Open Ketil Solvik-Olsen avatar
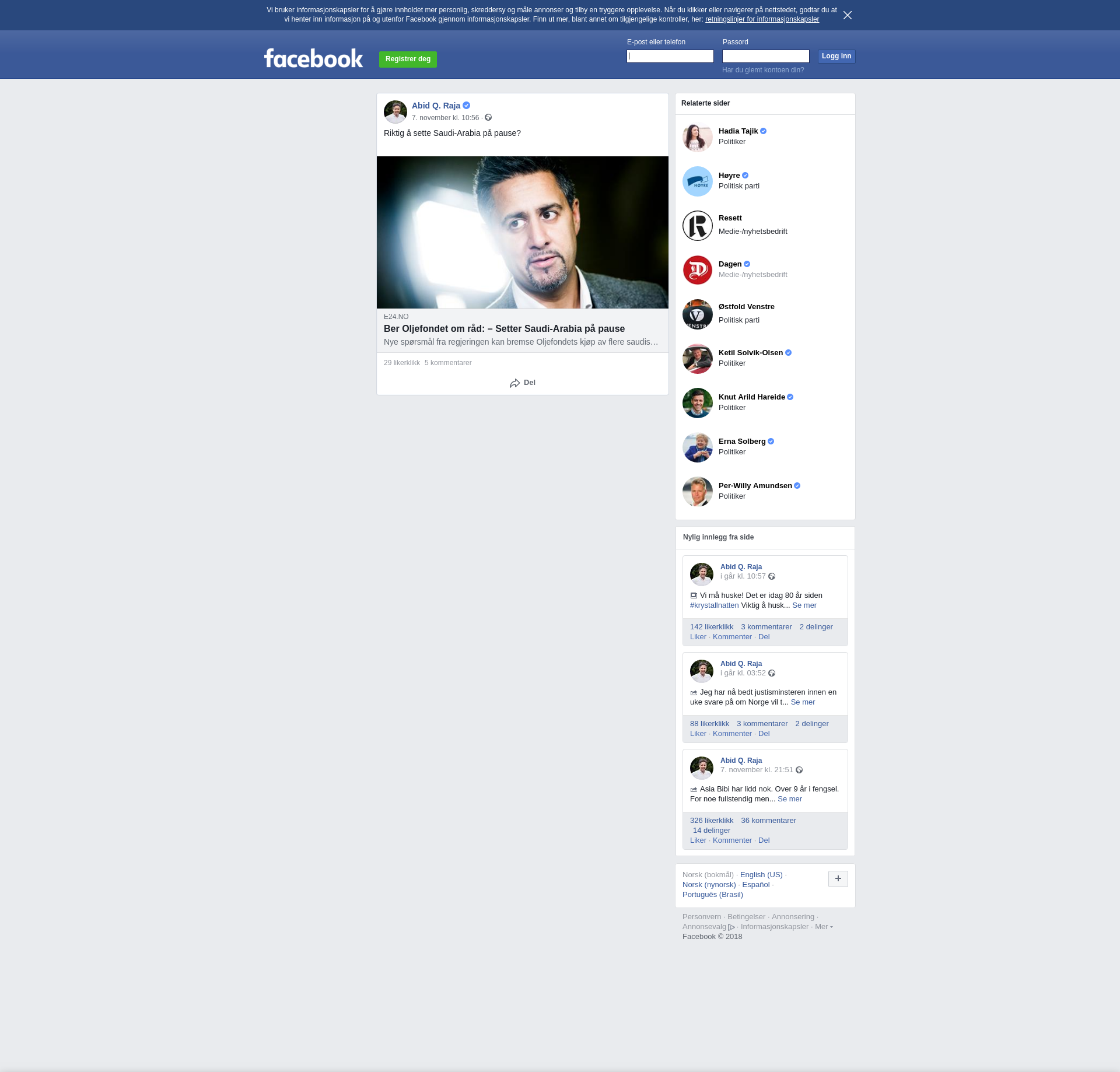This screenshot has height=1072, width=1120. 698,359
